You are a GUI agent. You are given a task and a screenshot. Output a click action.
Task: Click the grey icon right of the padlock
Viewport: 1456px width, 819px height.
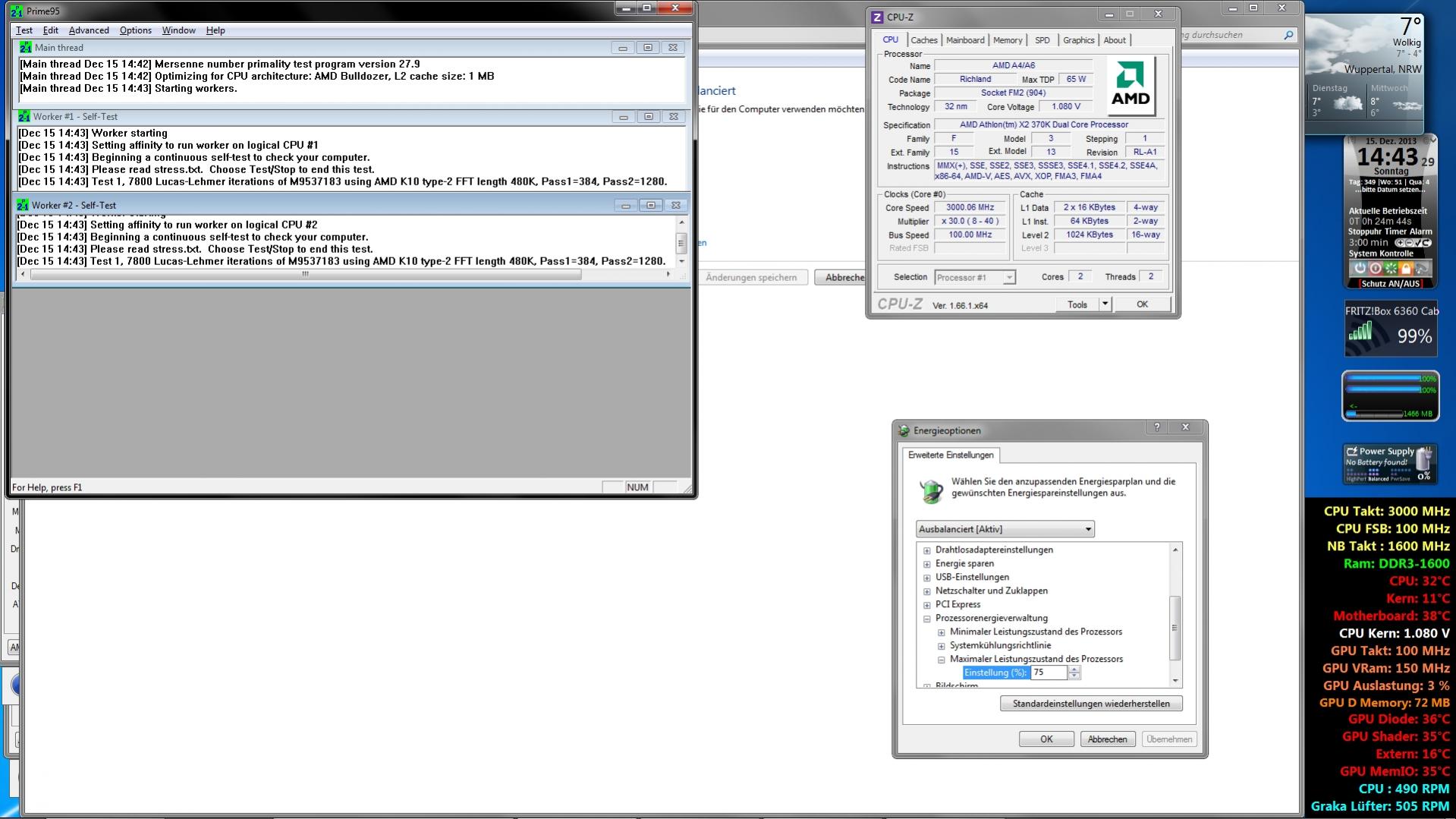(1421, 268)
